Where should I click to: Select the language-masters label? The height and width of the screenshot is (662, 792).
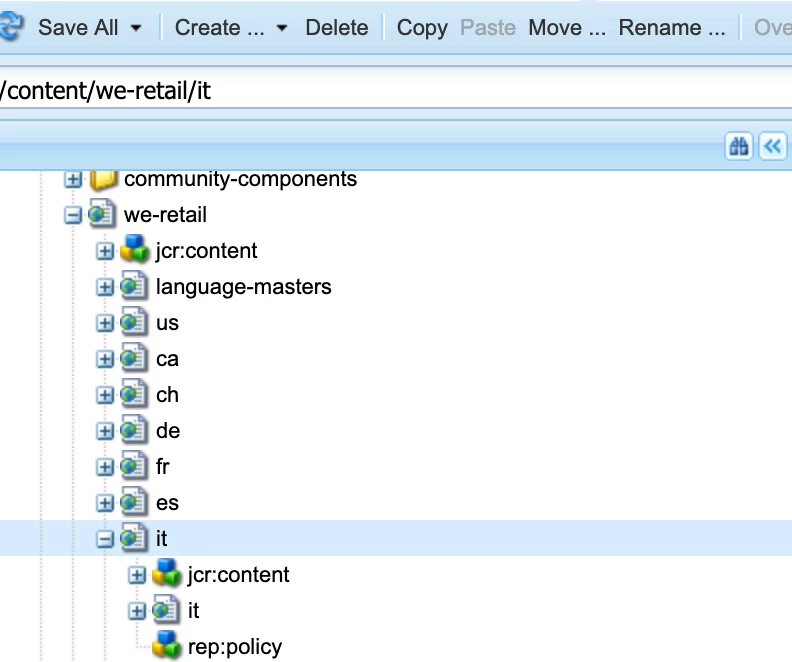[244, 287]
